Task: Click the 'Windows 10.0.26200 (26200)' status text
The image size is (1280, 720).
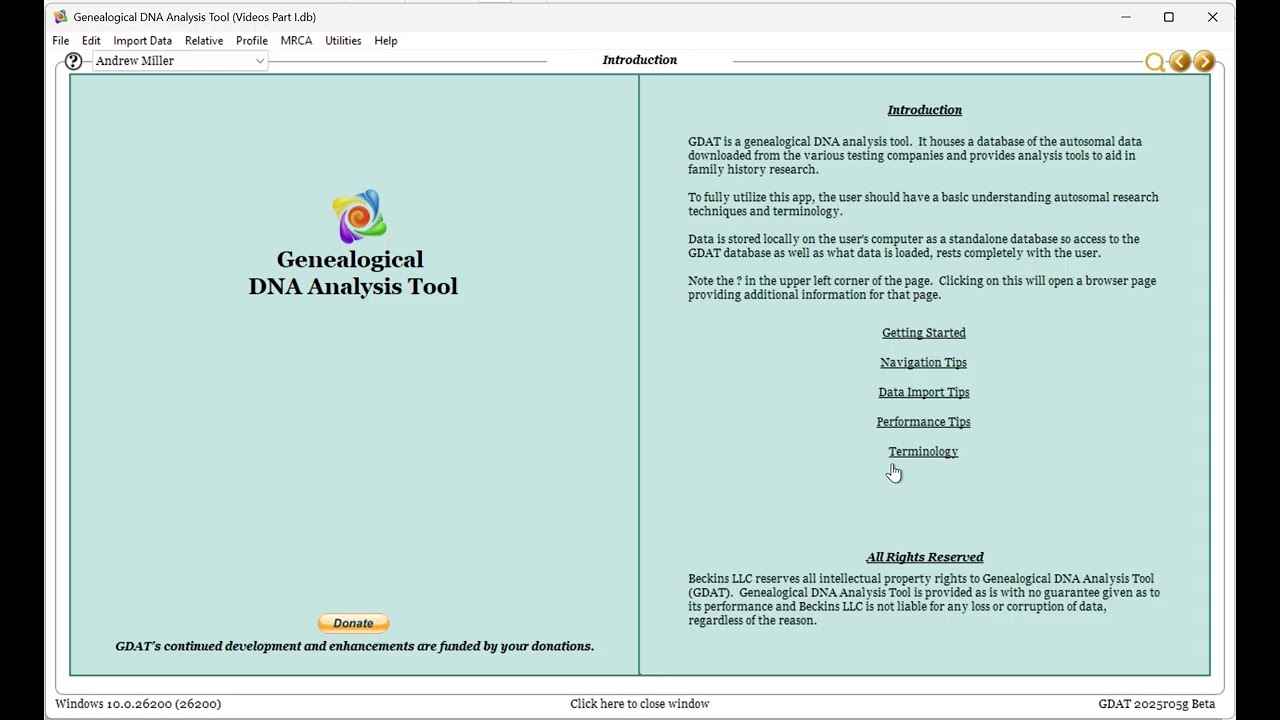Action: 138,704
